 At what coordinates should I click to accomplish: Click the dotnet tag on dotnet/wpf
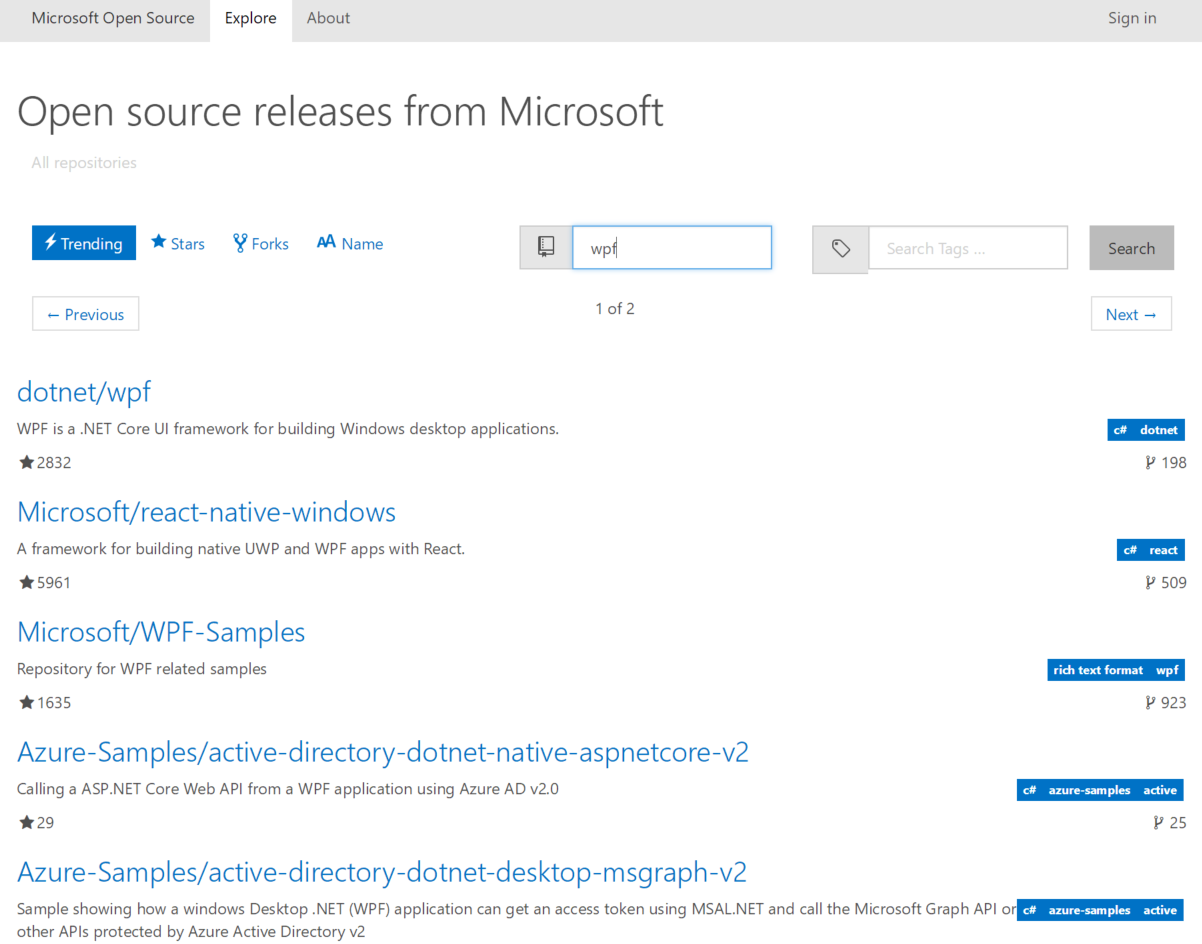pos(1159,430)
